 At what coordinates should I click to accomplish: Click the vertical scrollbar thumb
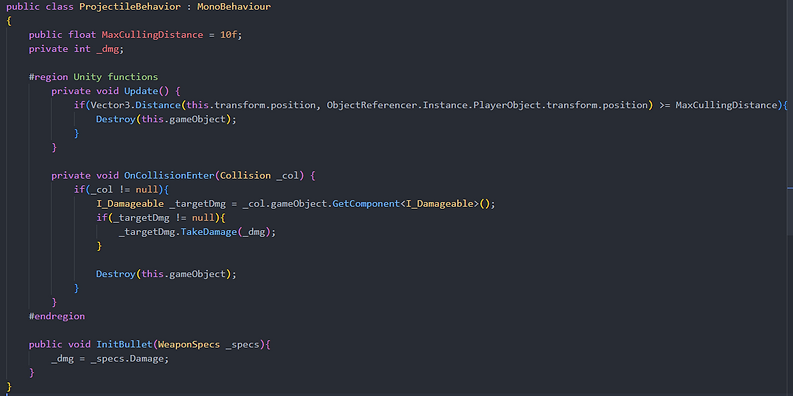[x=790, y=117]
